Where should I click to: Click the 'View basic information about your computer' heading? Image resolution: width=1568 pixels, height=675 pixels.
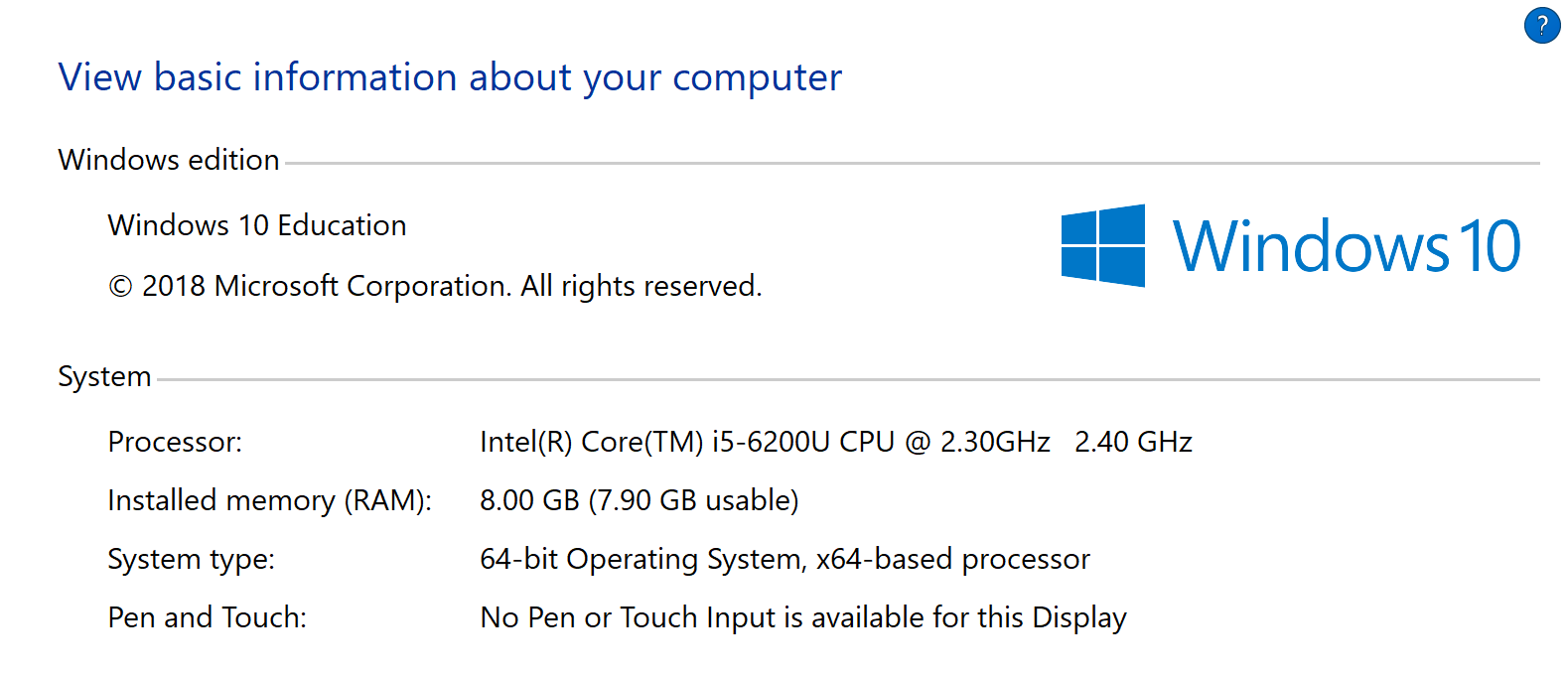(x=450, y=77)
